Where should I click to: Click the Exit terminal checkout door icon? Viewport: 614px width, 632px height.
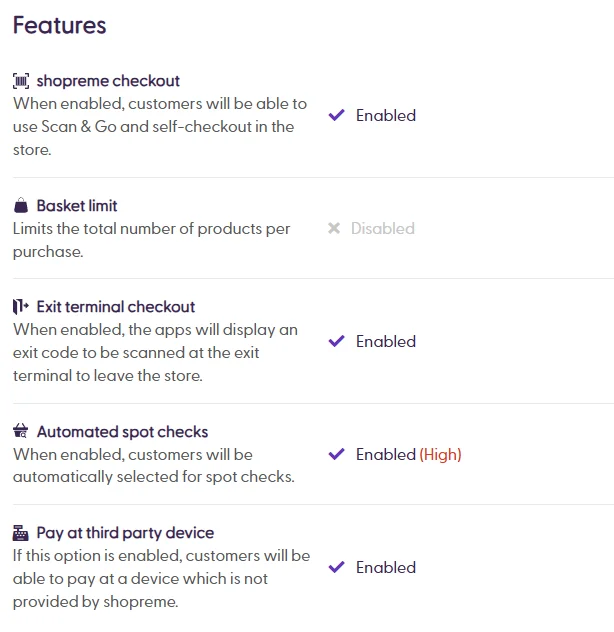21,307
